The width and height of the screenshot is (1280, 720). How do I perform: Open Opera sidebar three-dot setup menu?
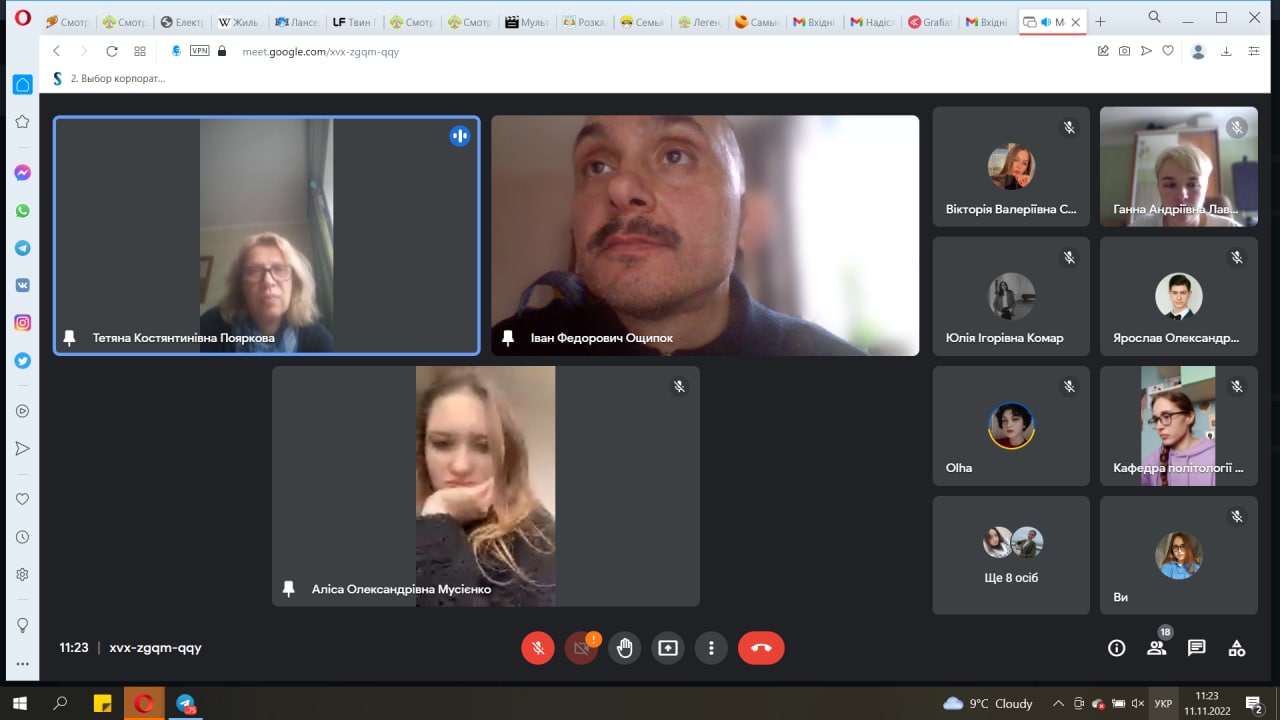tap(22, 663)
